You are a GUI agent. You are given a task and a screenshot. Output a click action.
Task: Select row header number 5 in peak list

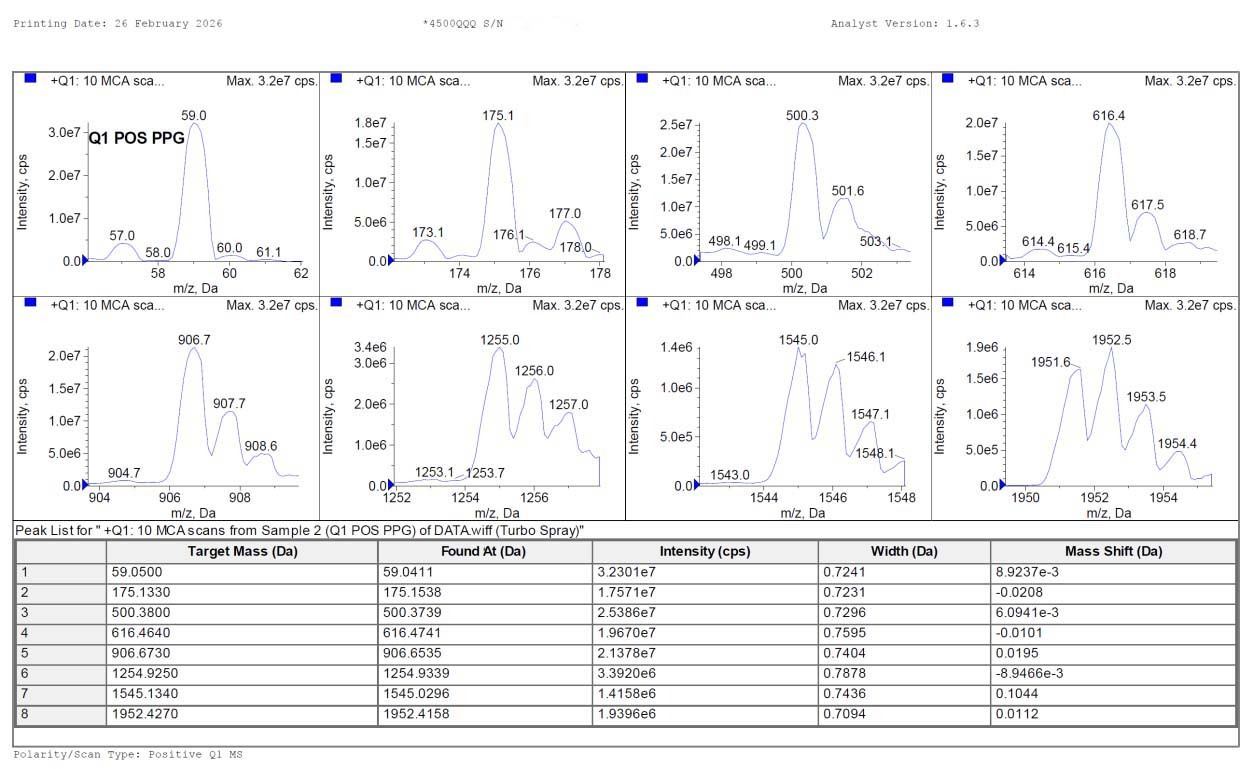(x=61, y=653)
